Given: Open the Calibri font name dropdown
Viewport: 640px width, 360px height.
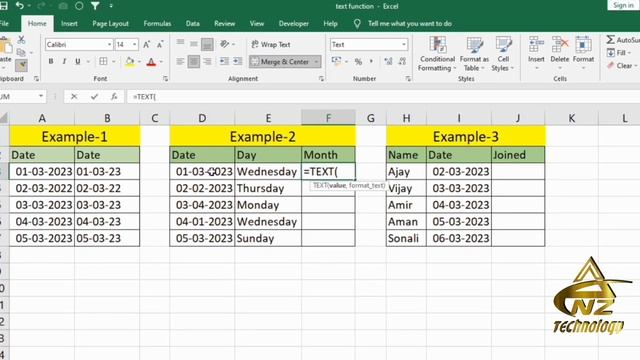Looking at the screenshot, I should pyautogui.click(x=109, y=44).
